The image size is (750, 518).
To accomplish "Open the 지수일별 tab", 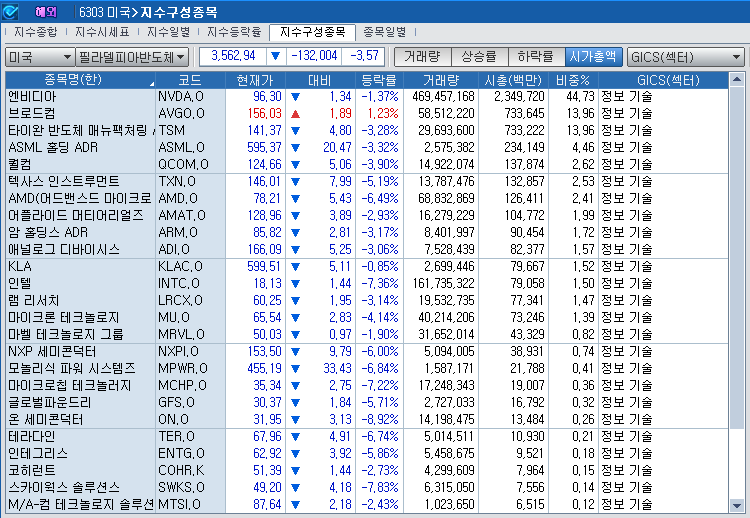I will 168,32.
